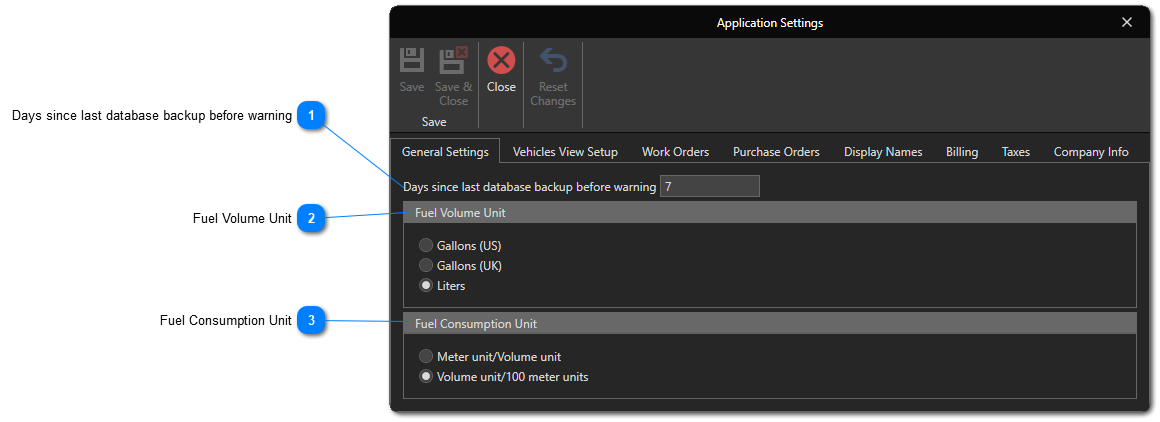Click the Save & Close icon
The height and width of the screenshot is (422, 1160).
tap(453, 62)
